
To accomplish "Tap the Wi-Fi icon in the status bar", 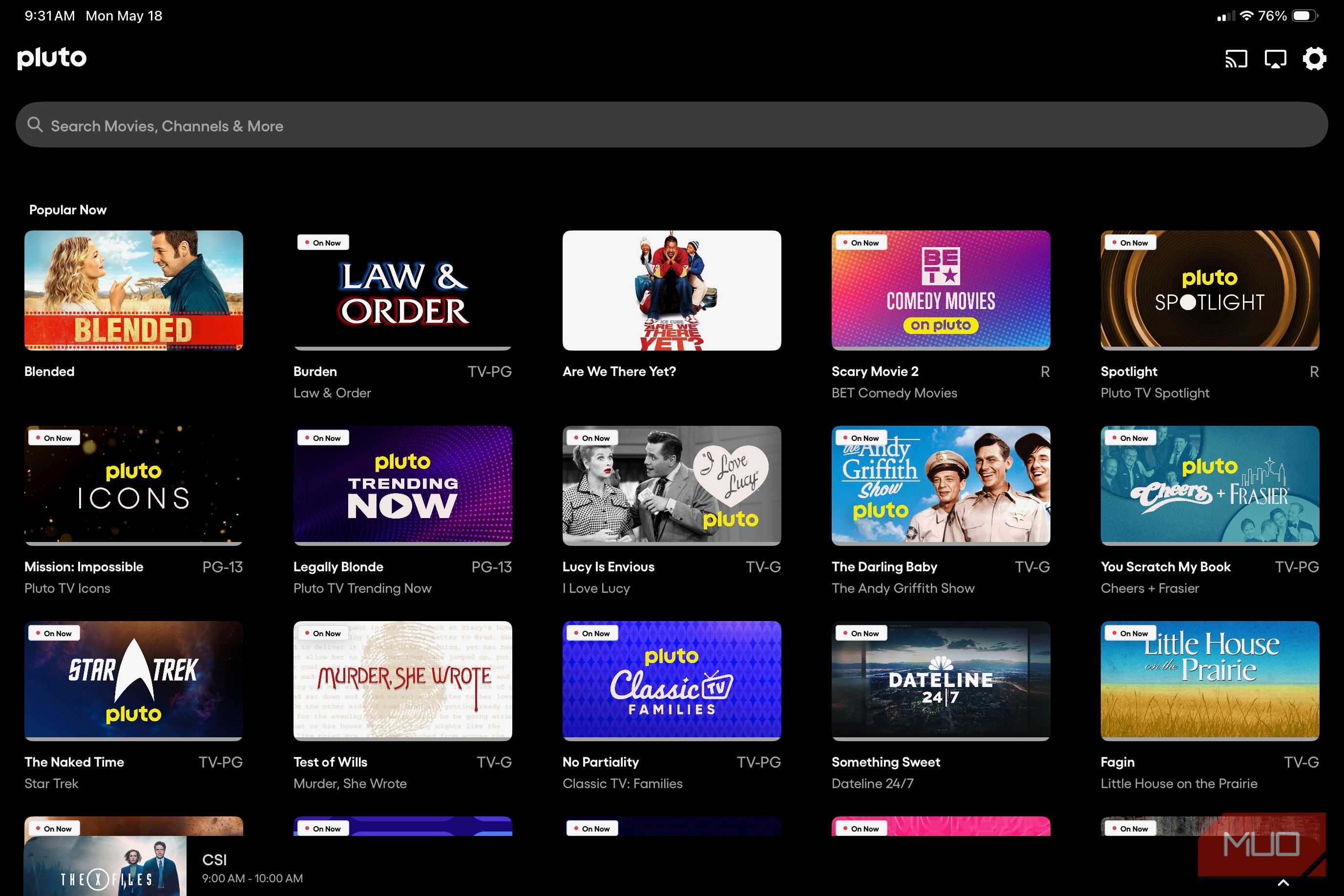I will (1246, 16).
